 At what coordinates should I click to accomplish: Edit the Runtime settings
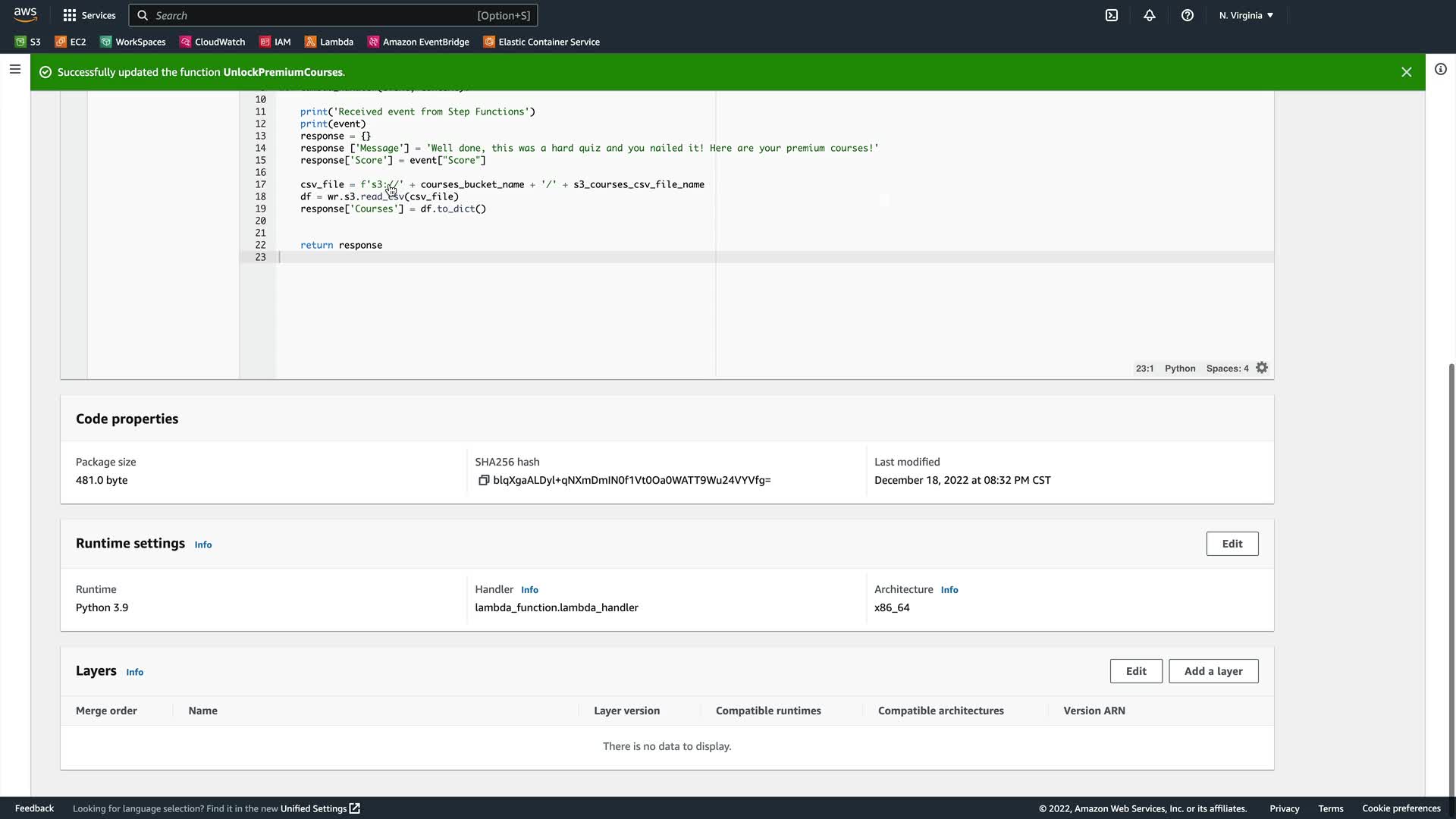[1232, 544]
